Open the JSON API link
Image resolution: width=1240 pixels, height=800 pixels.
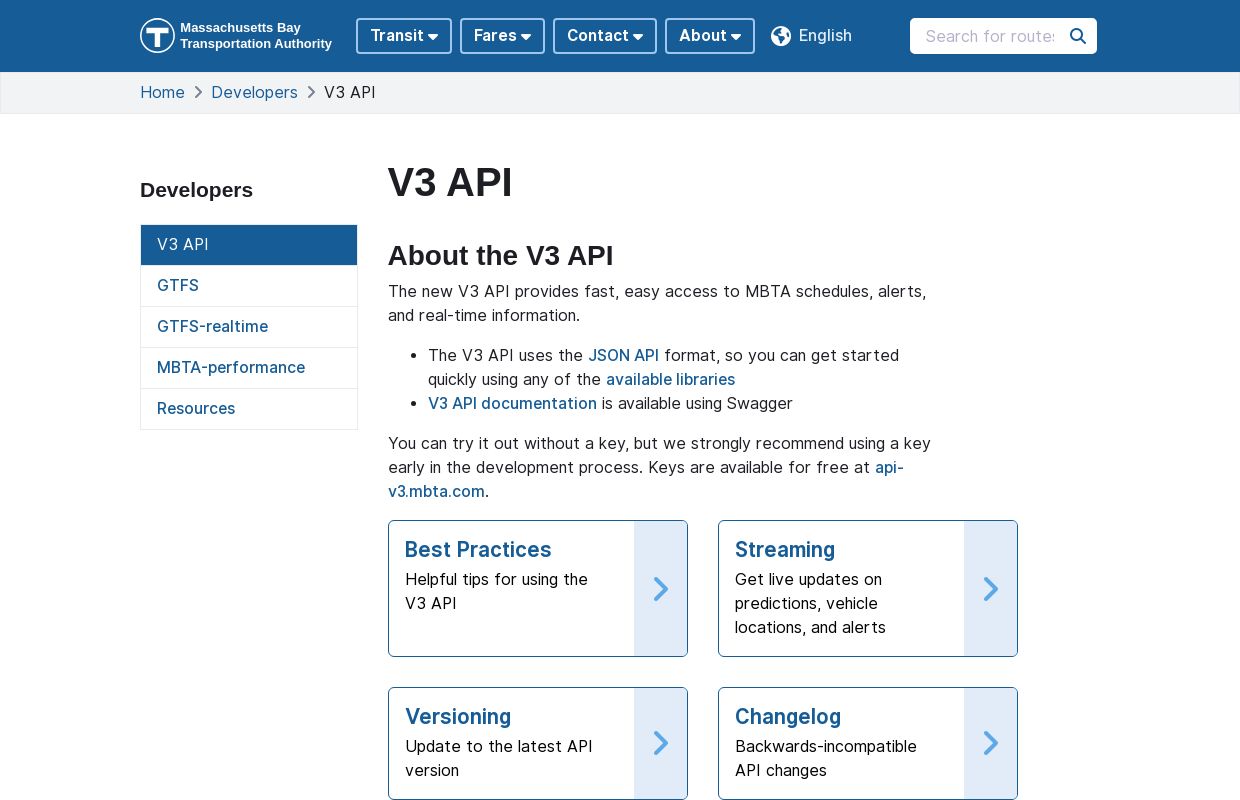click(623, 355)
